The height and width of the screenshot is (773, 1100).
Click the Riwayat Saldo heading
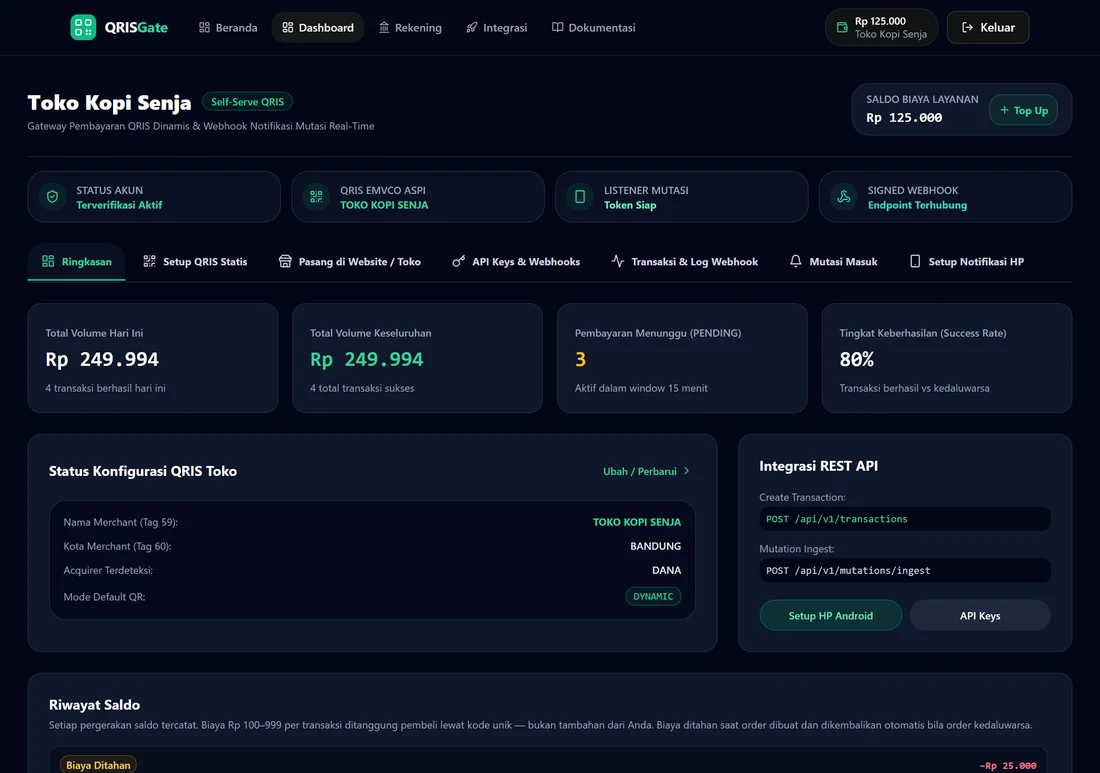(94, 705)
